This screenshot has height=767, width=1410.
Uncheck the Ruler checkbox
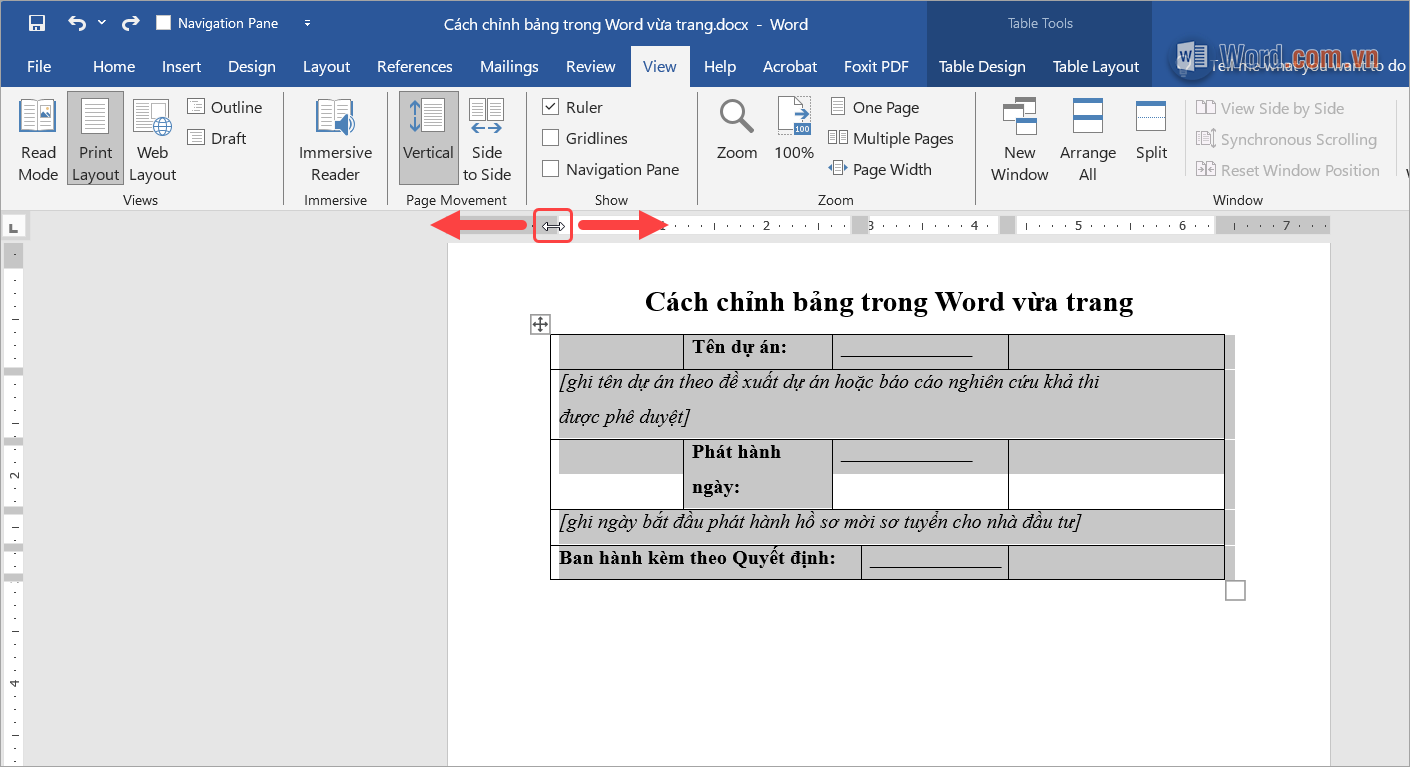550,106
